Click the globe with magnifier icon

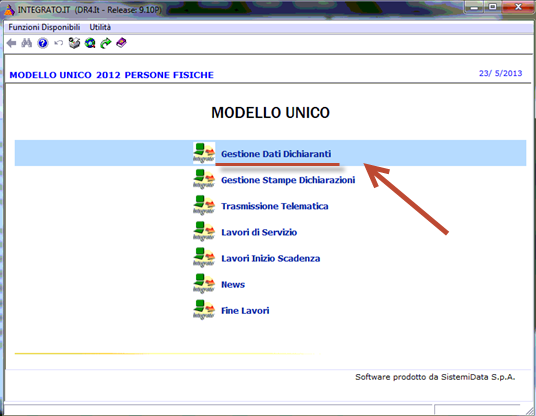coord(90,43)
